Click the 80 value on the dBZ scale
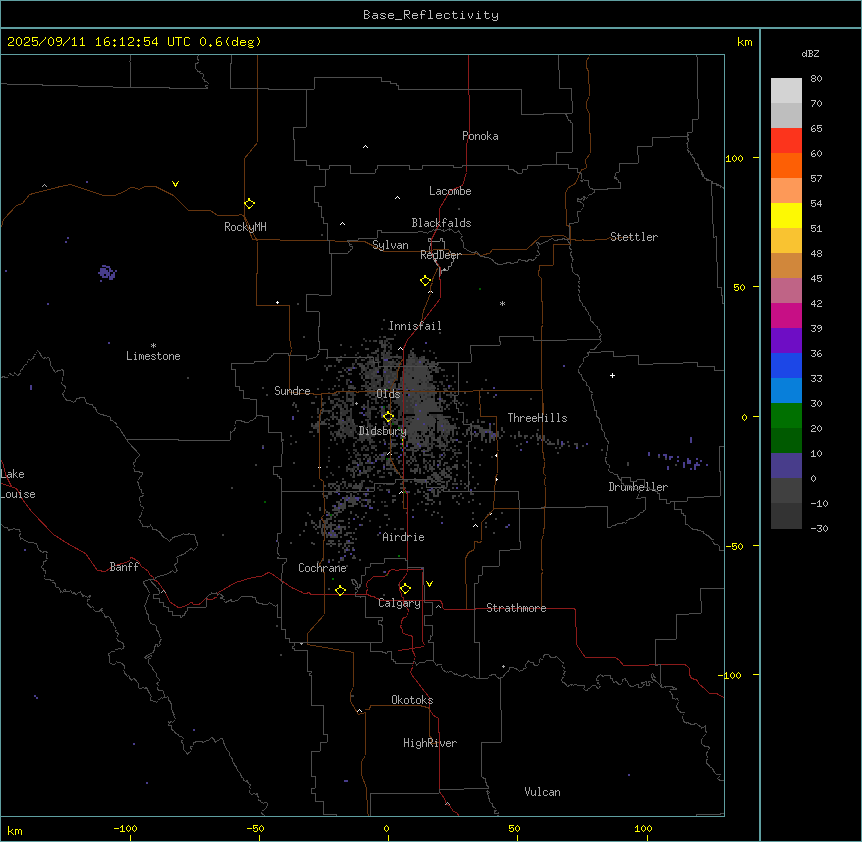 tap(816, 79)
